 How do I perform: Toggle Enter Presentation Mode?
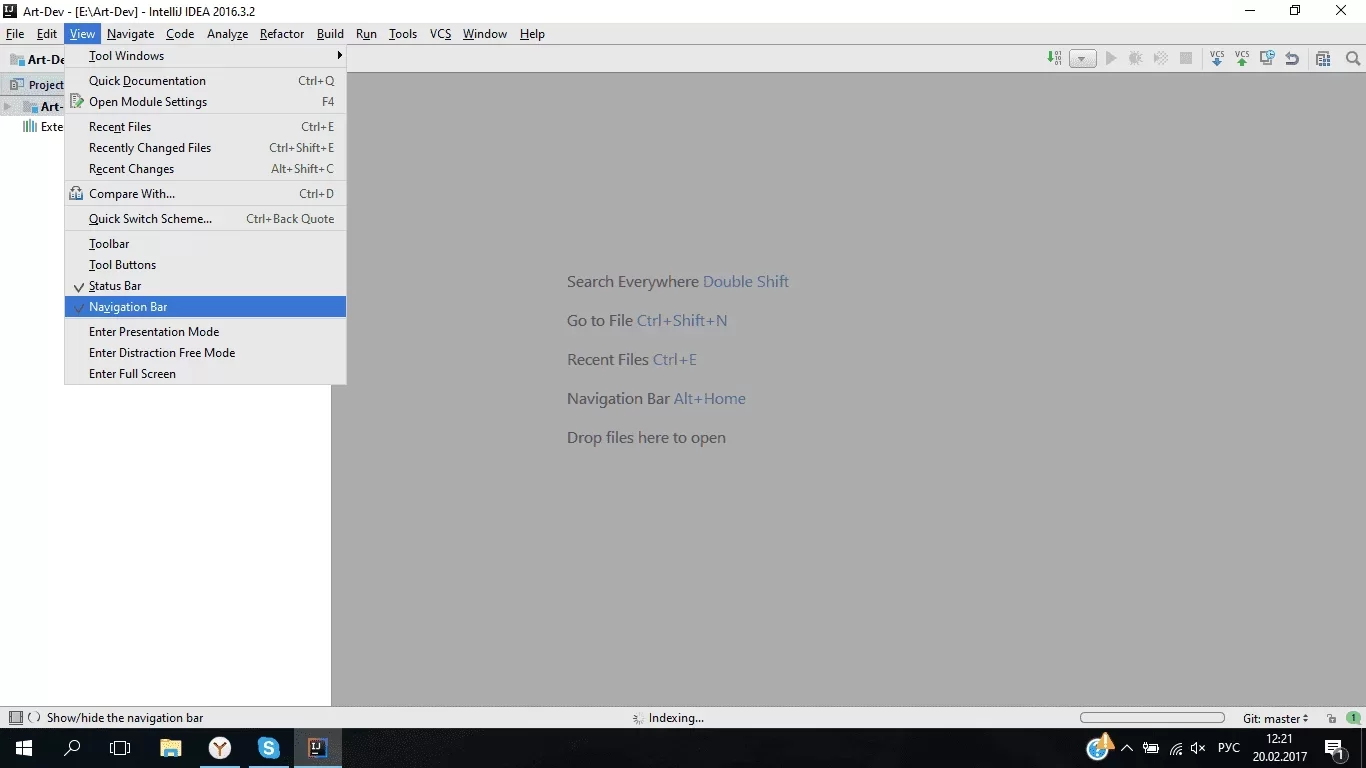[205, 332]
